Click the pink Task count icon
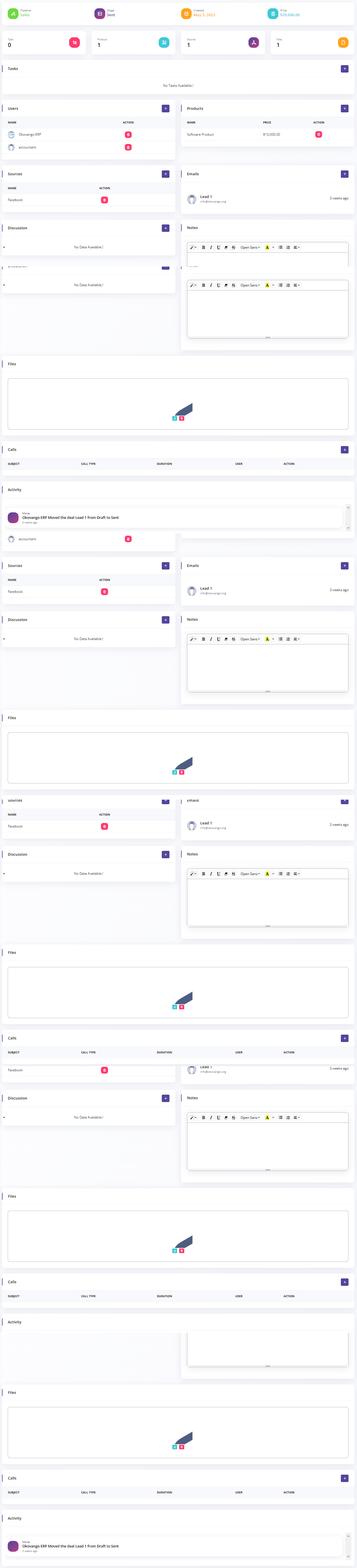 [74, 43]
